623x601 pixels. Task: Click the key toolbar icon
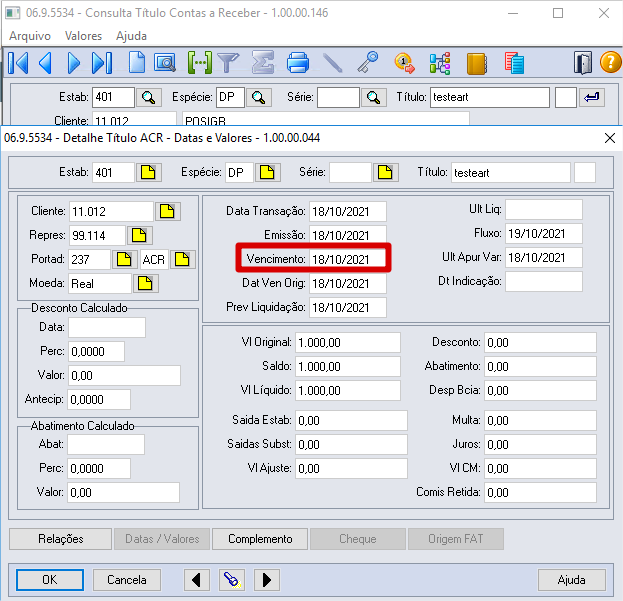368,62
